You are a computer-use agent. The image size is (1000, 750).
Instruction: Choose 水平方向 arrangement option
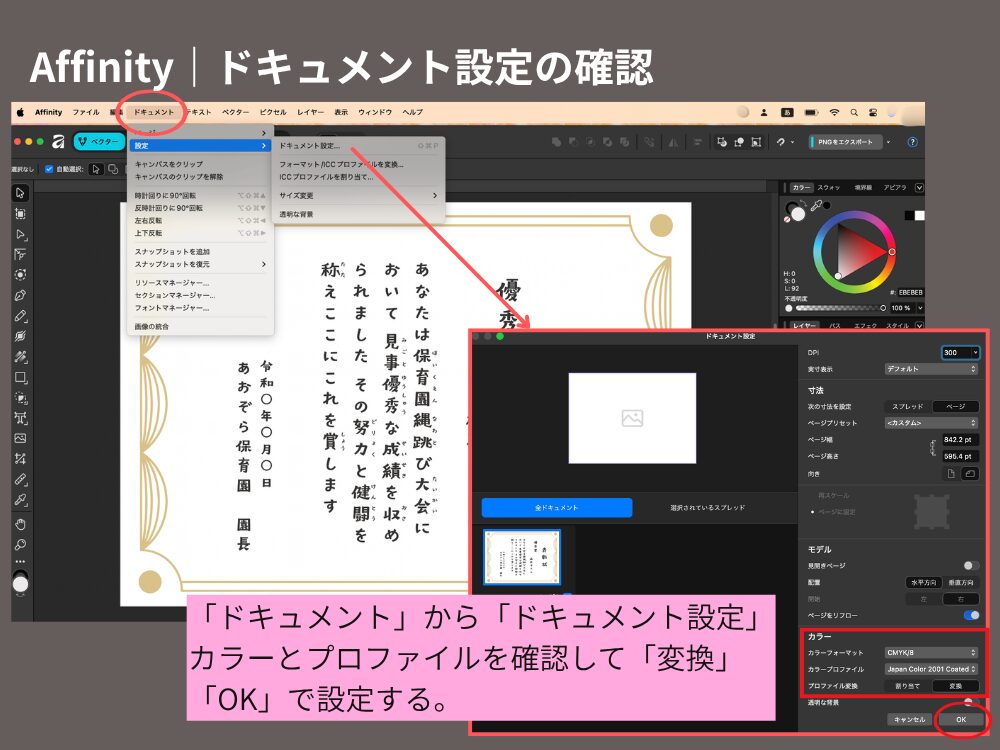tap(923, 582)
